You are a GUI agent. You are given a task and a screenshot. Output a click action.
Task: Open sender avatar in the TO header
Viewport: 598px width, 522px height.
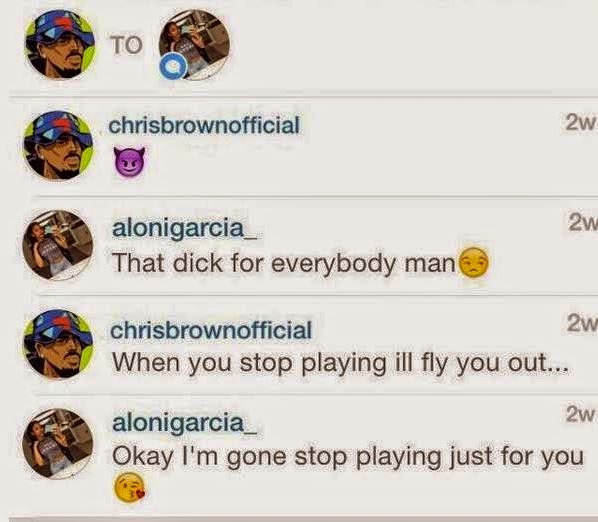pyautogui.click(x=59, y=44)
